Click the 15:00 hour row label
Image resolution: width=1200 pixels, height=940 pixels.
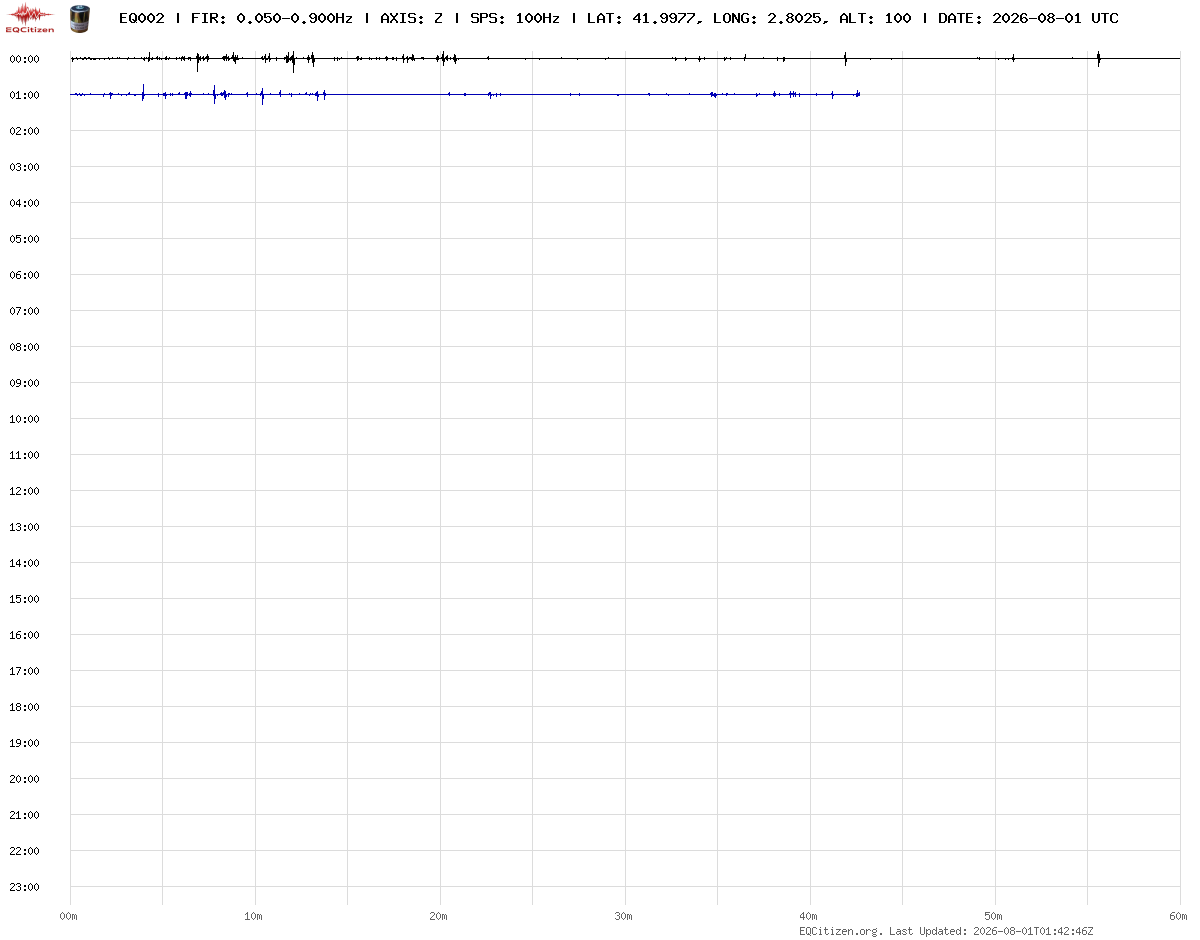coord(24,599)
